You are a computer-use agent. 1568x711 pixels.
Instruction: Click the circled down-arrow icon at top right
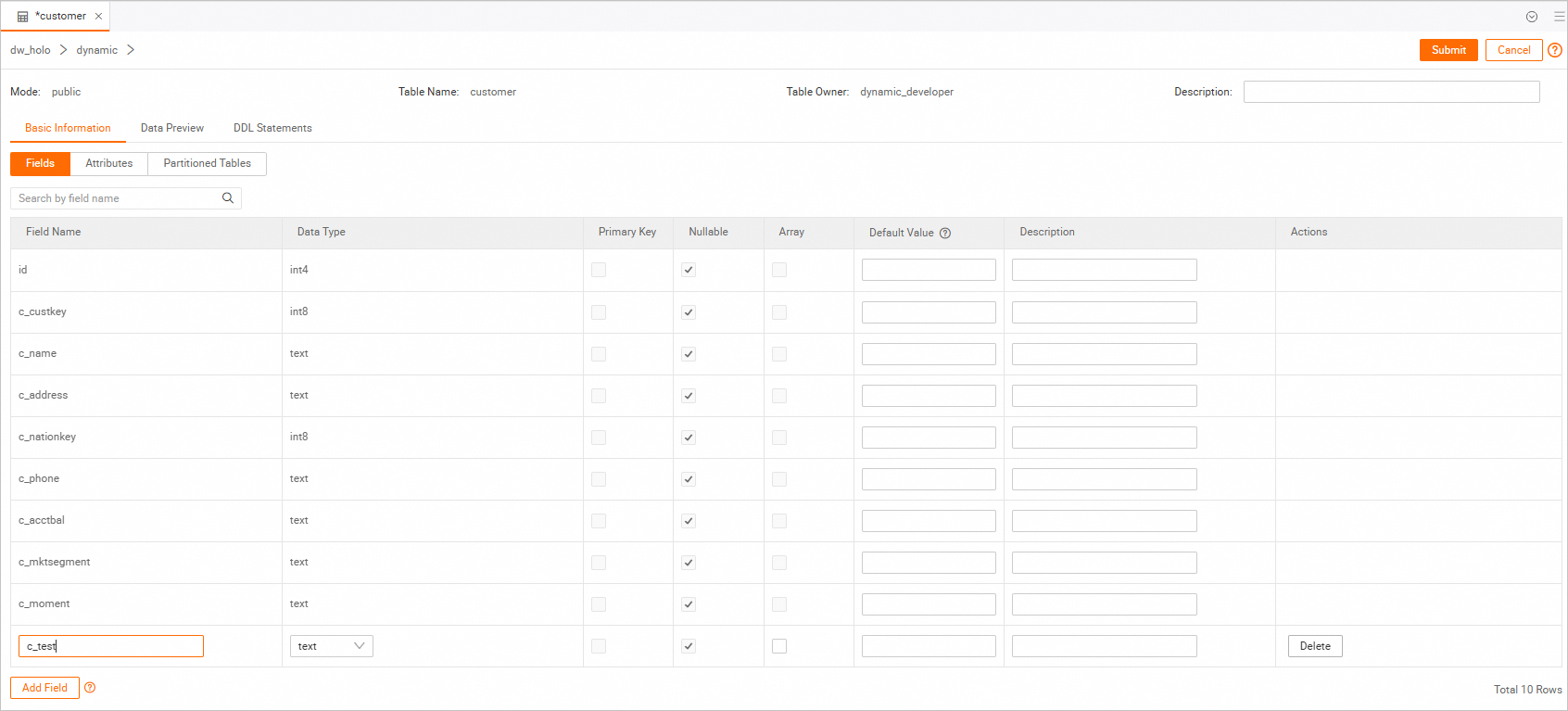1532,17
